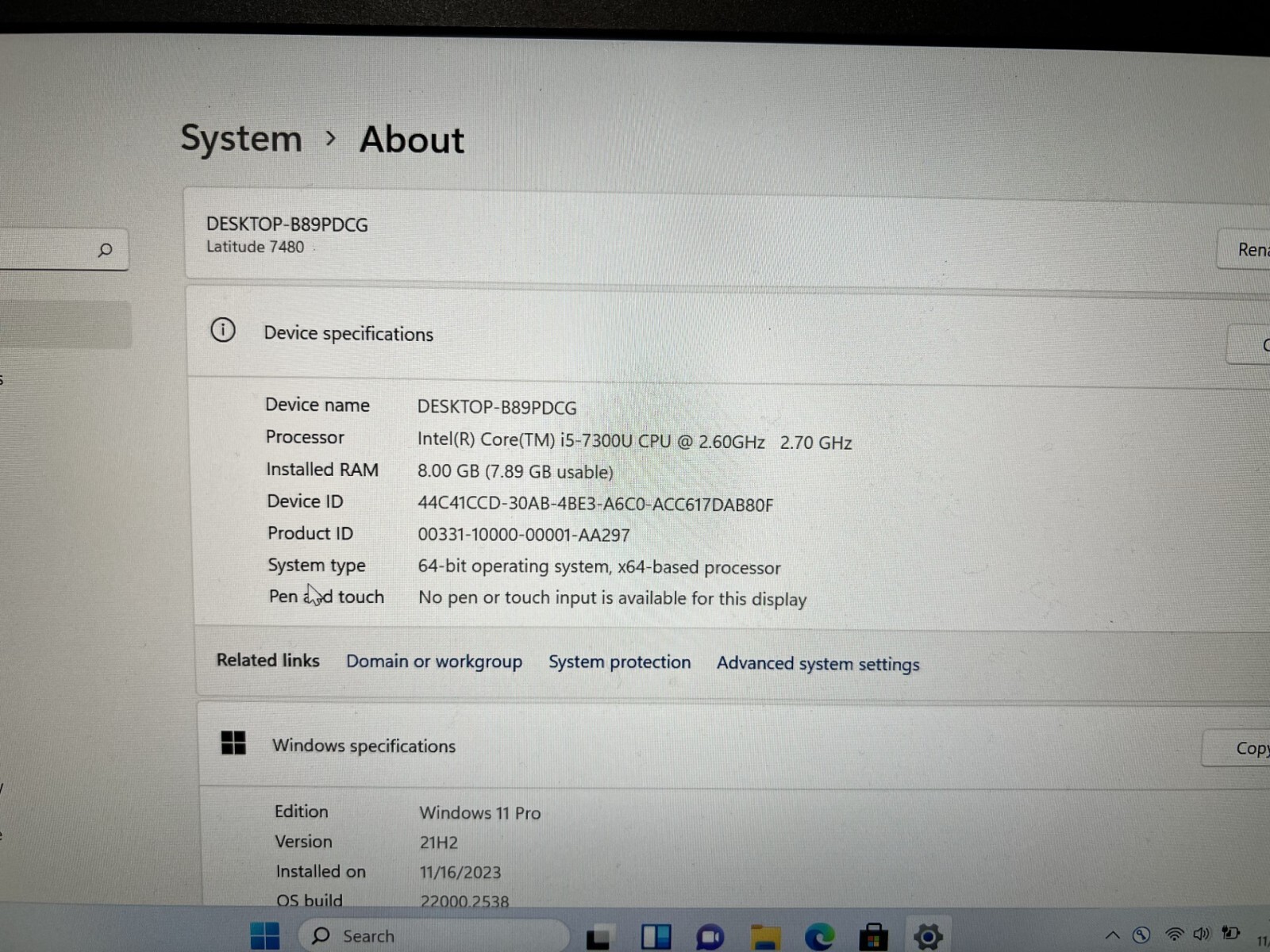Screen dimensions: 1270x952
Task: Launch the Chat taskbar icon
Action: pyautogui.click(x=710, y=937)
